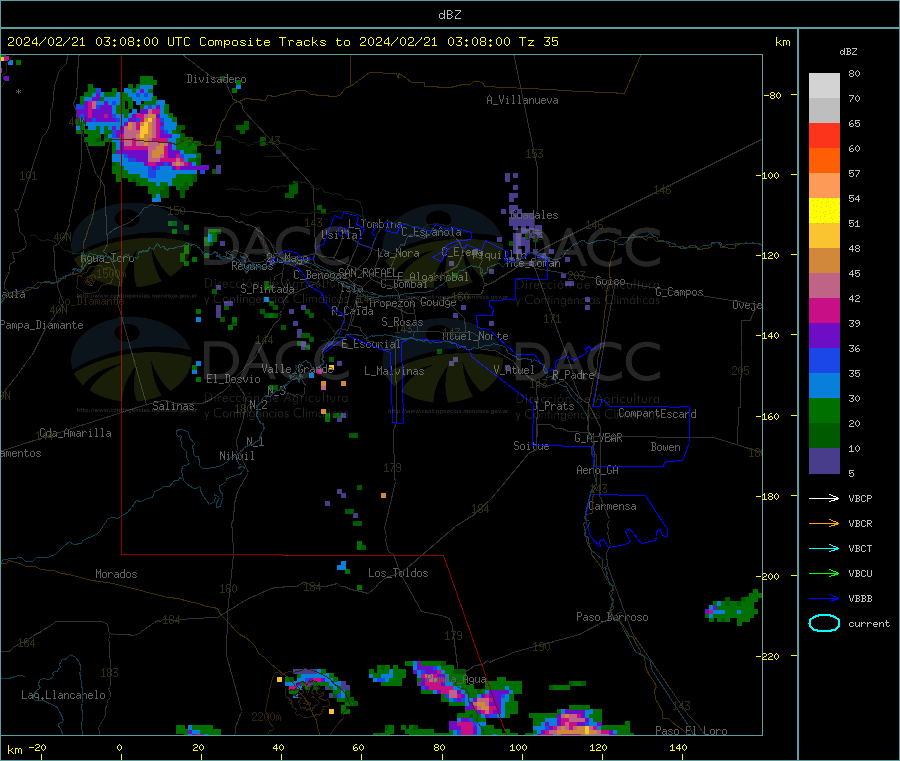Click the Bowen map label

(x=665, y=447)
